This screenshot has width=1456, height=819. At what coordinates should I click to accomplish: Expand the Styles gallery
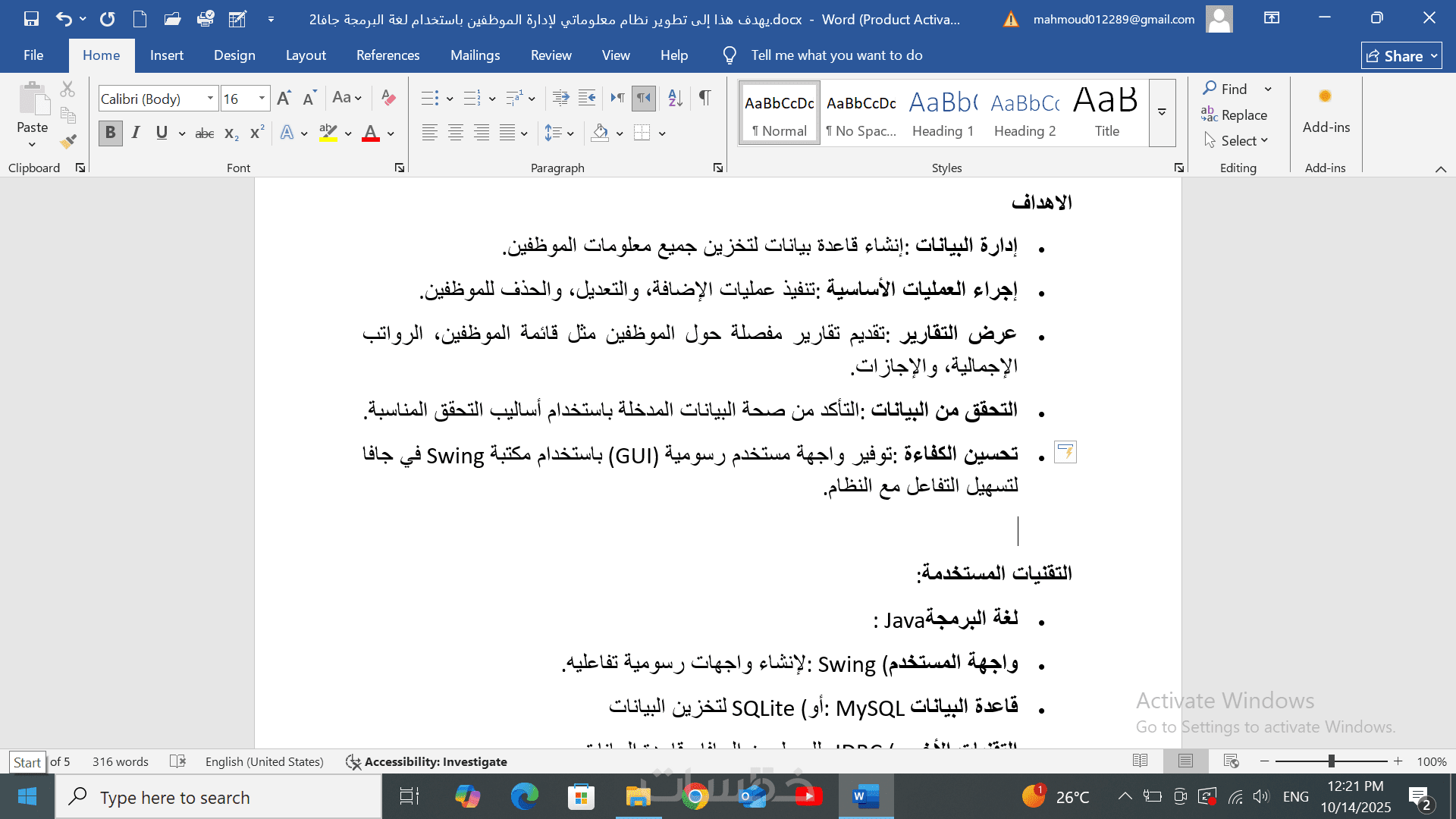click(x=1162, y=112)
